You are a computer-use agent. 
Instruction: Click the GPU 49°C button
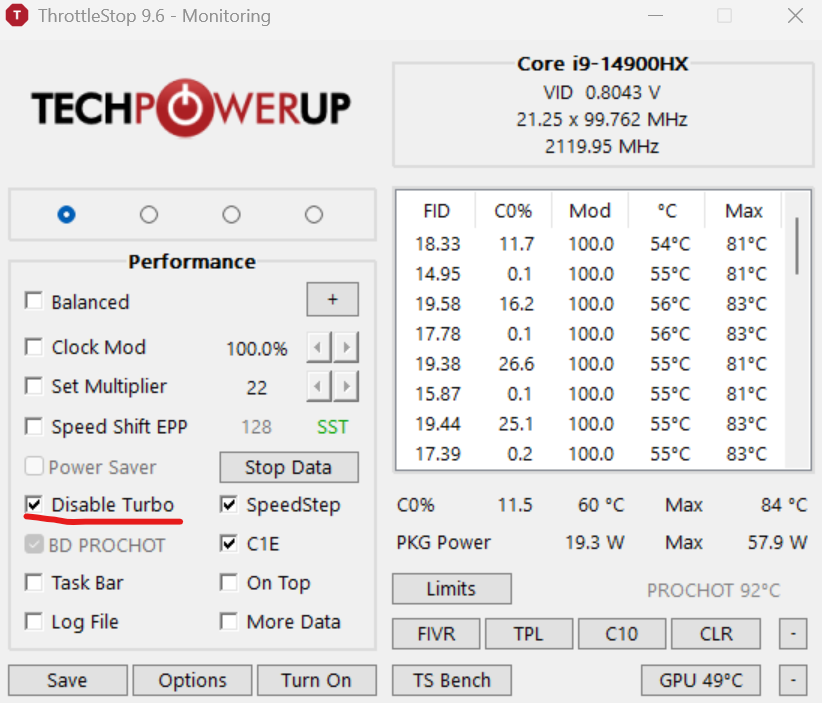701,680
